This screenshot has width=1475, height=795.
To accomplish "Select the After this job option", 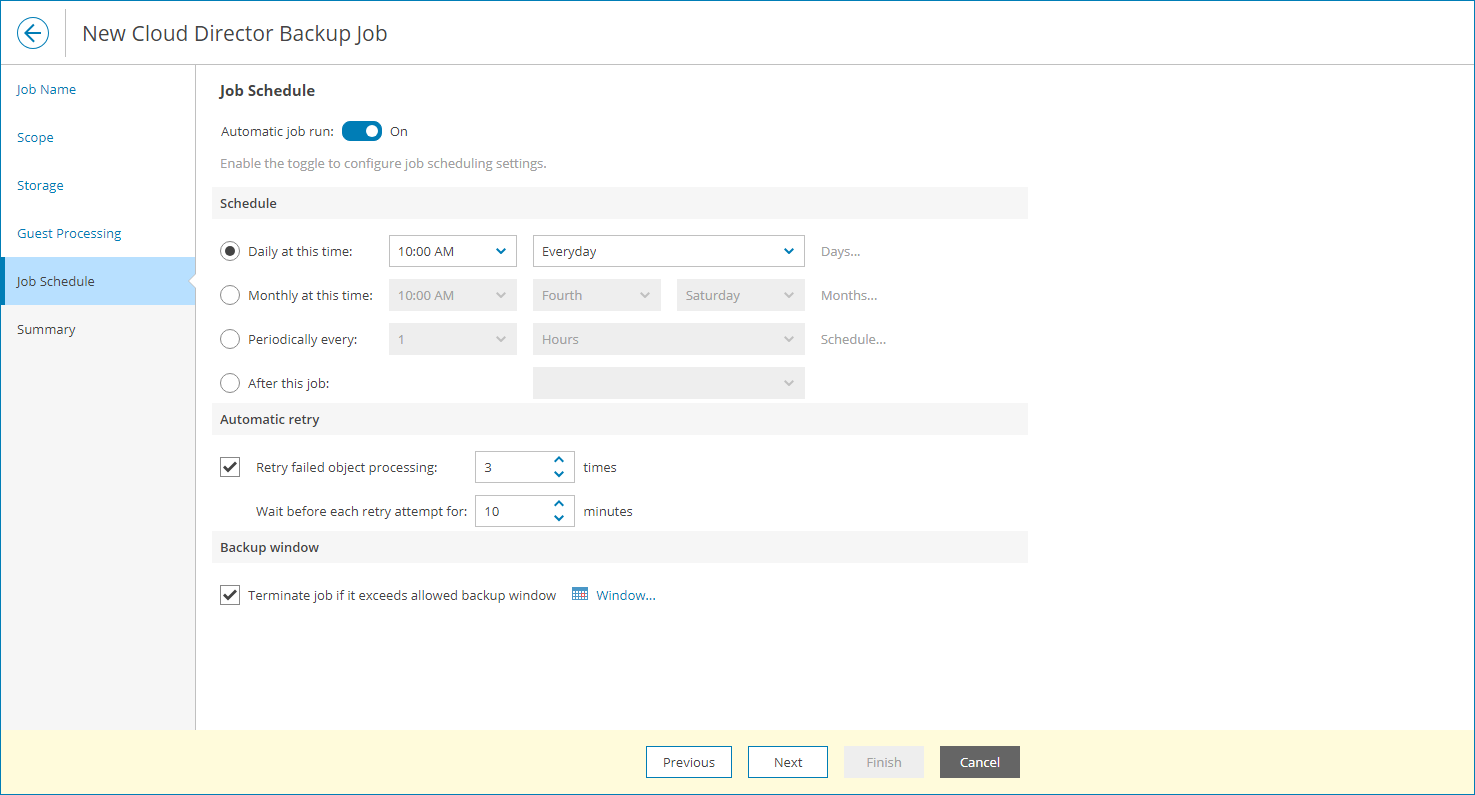I will click(x=230, y=383).
